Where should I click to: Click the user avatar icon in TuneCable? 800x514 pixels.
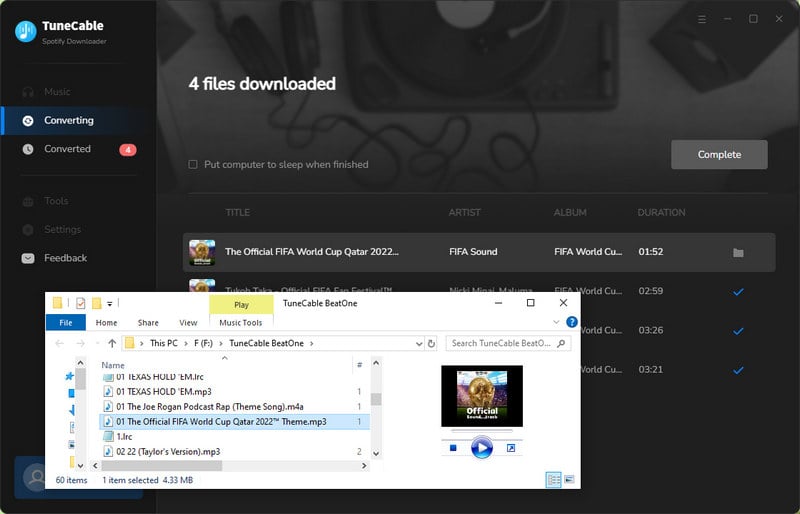(35, 477)
